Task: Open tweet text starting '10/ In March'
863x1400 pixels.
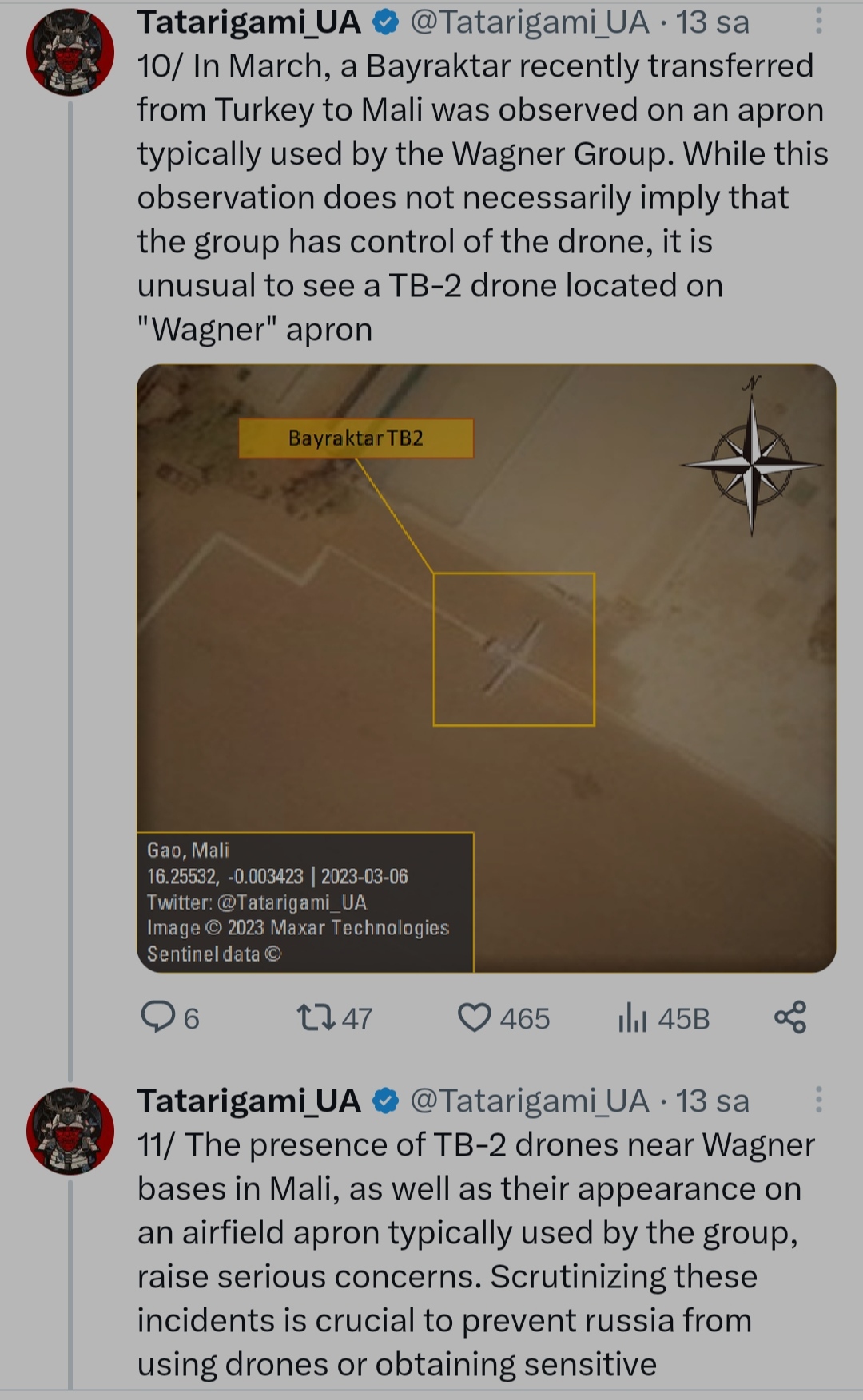Action: (x=479, y=197)
